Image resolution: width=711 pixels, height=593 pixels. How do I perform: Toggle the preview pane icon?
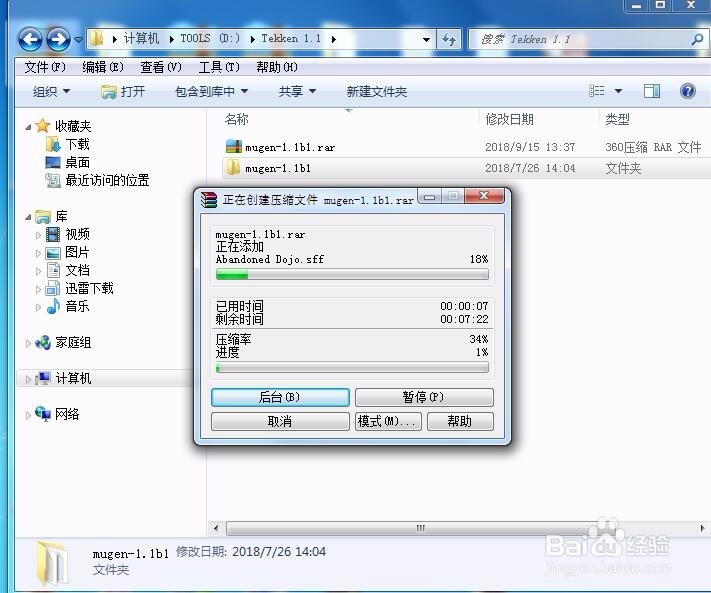(652, 91)
